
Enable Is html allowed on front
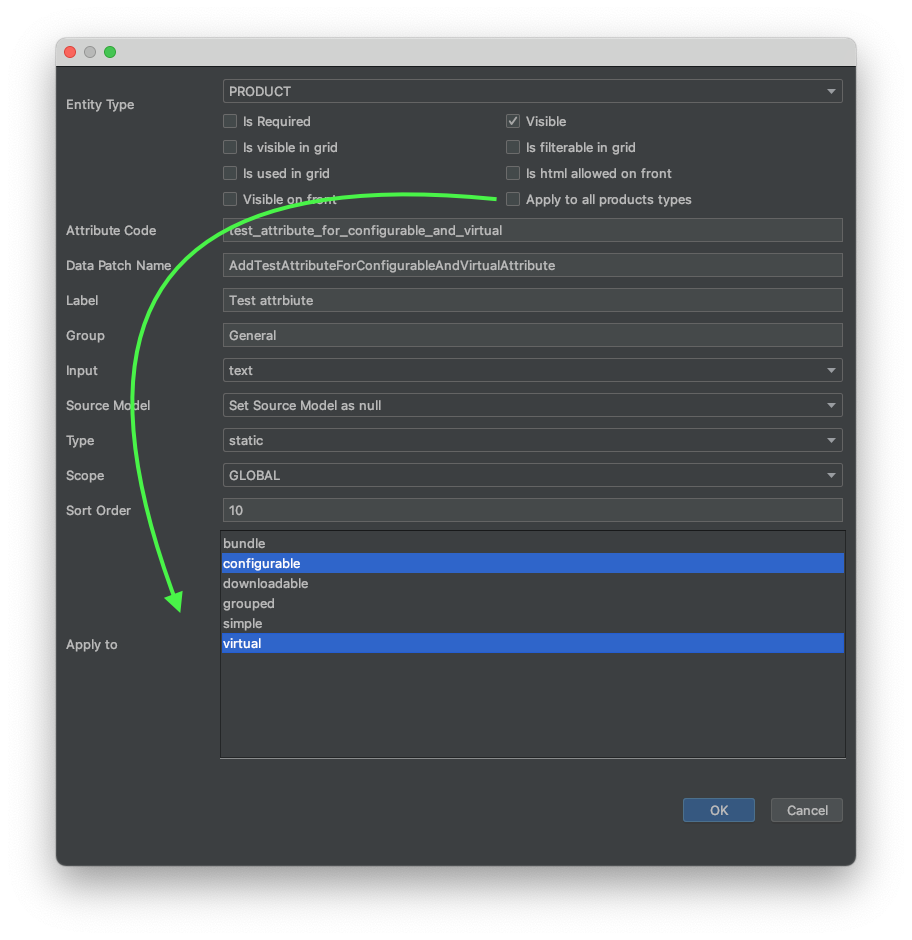coord(513,173)
